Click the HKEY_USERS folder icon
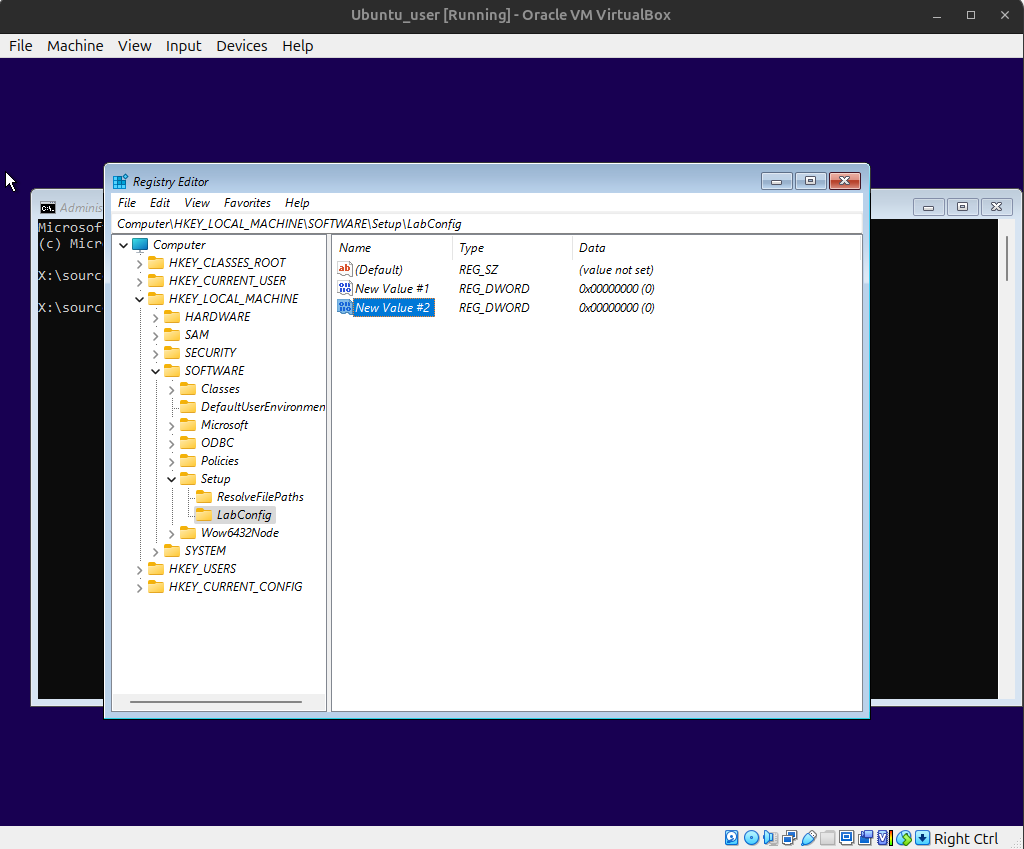The height and width of the screenshot is (849, 1024). [x=156, y=569]
